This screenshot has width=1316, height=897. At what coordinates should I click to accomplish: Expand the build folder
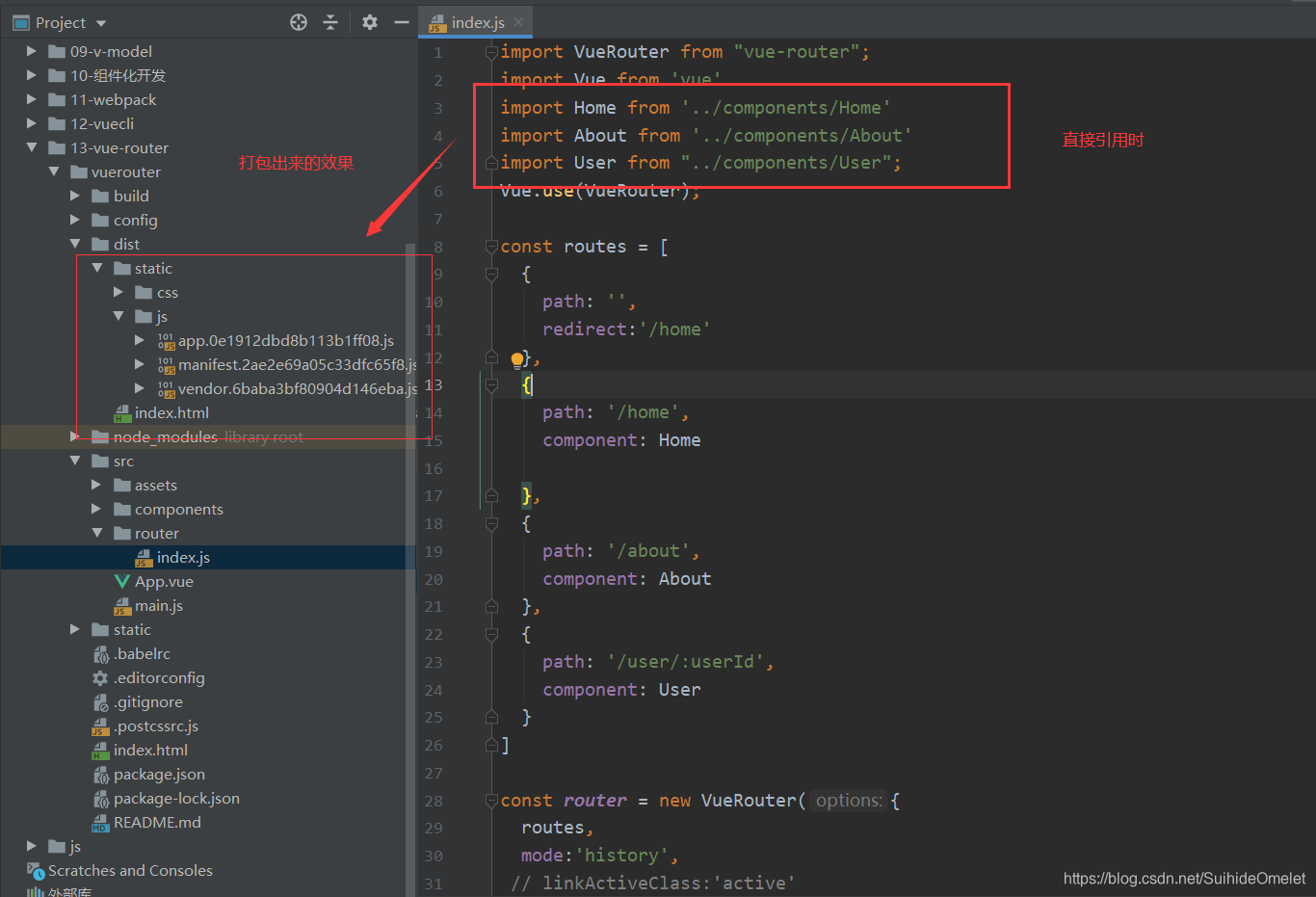(x=75, y=197)
